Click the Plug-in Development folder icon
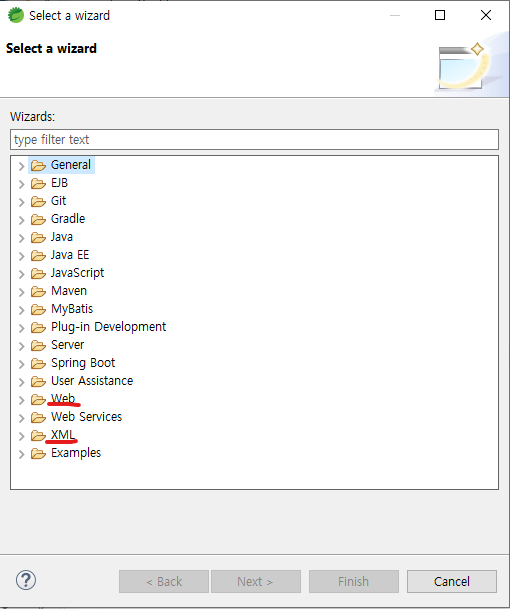The height and width of the screenshot is (609, 510). pos(38,327)
